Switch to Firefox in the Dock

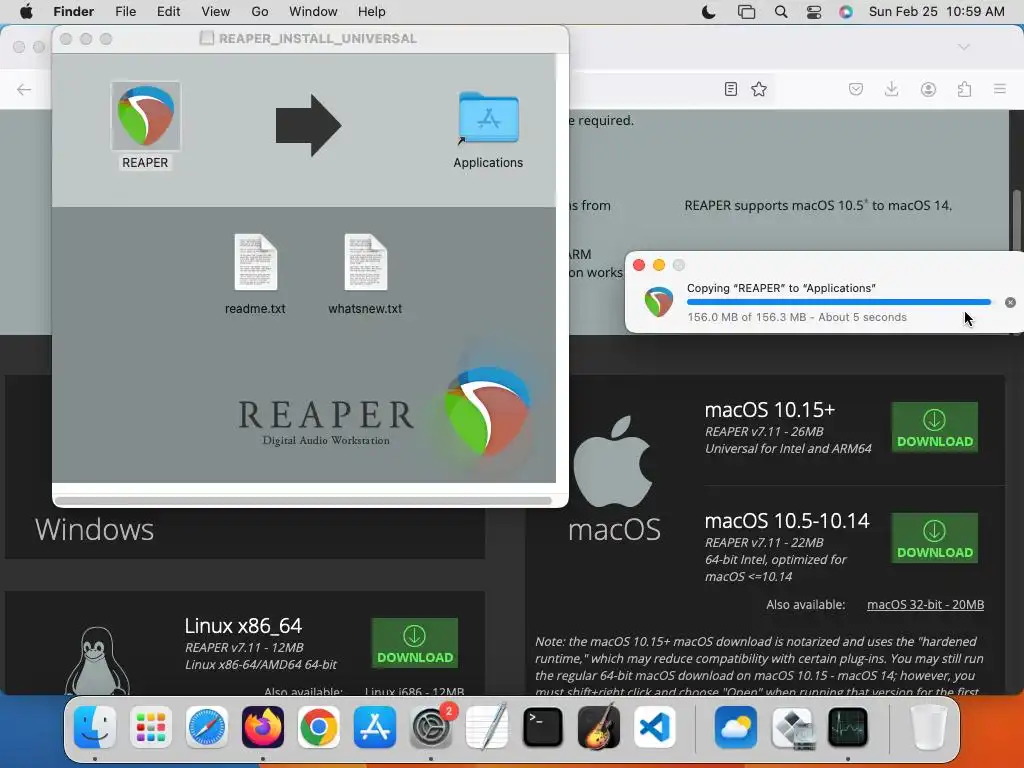pyautogui.click(x=263, y=727)
